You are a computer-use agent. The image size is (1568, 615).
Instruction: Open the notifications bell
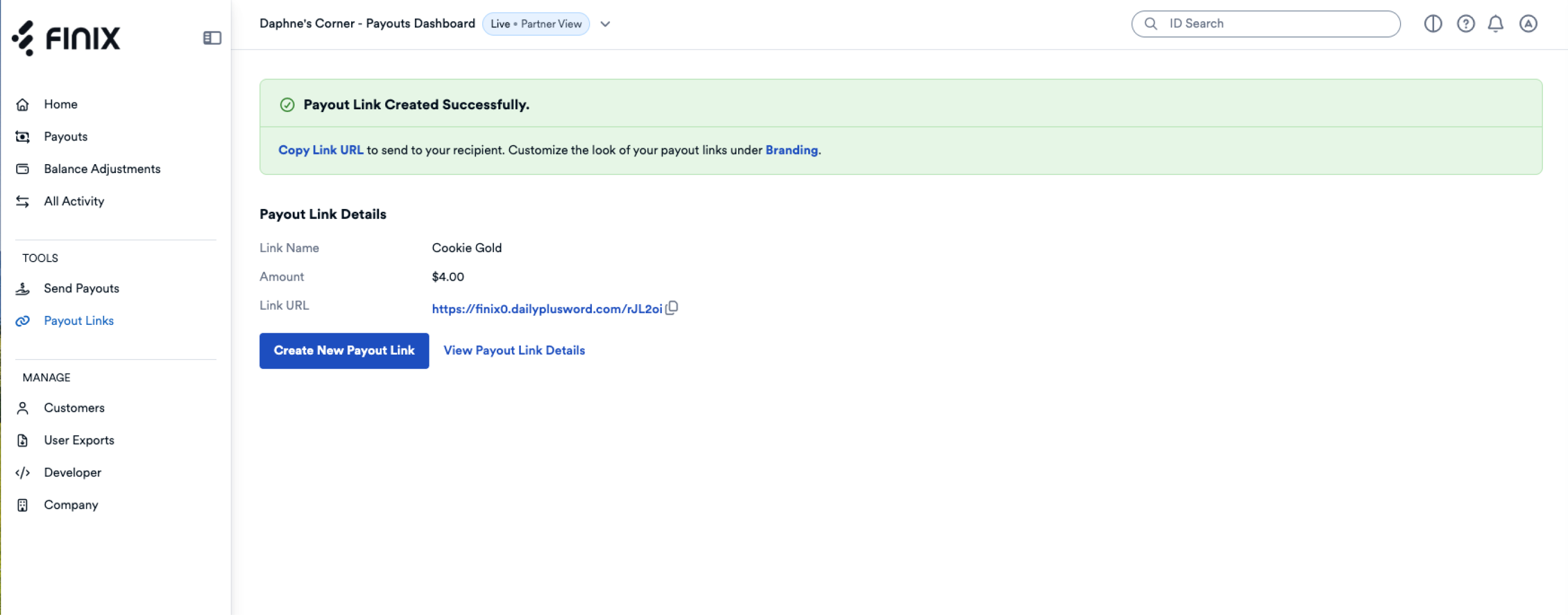(1496, 24)
